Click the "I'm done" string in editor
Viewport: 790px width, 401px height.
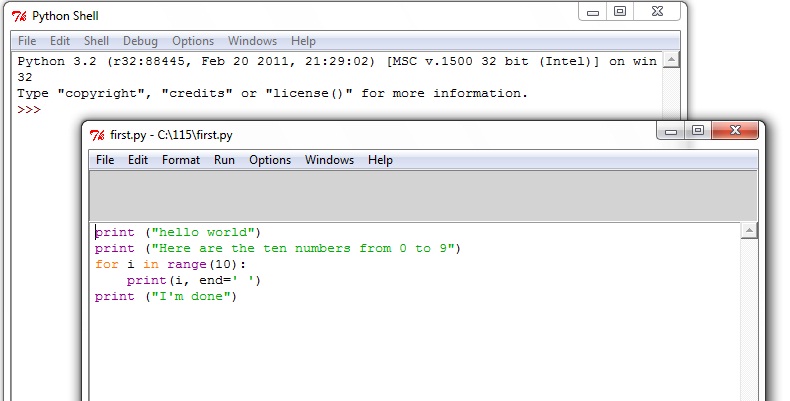(x=191, y=297)
